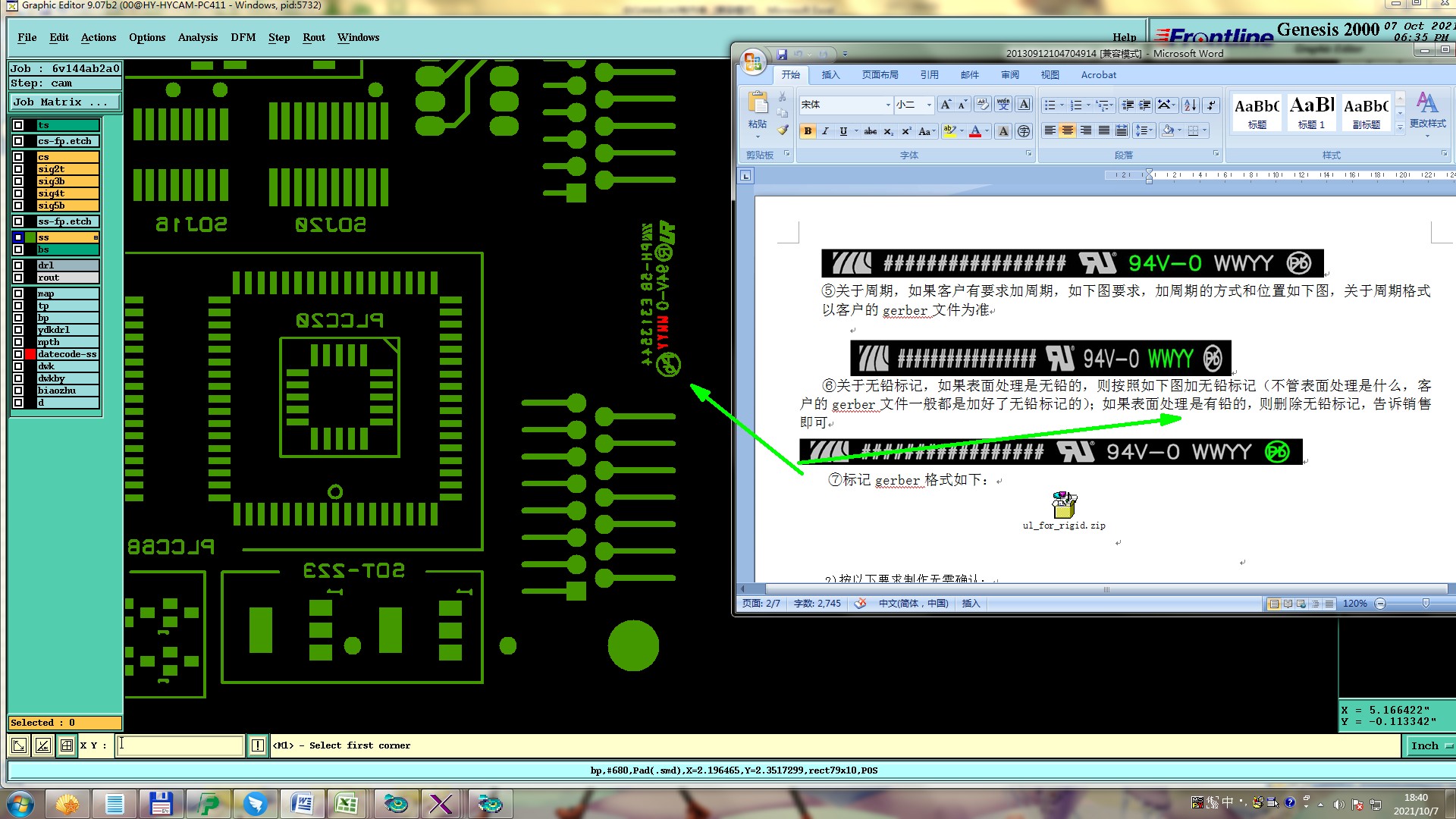The width and height of the screenshot is (1456, 819).
Task: Click the center align paragraph icon
Action: pos(1067,131)
